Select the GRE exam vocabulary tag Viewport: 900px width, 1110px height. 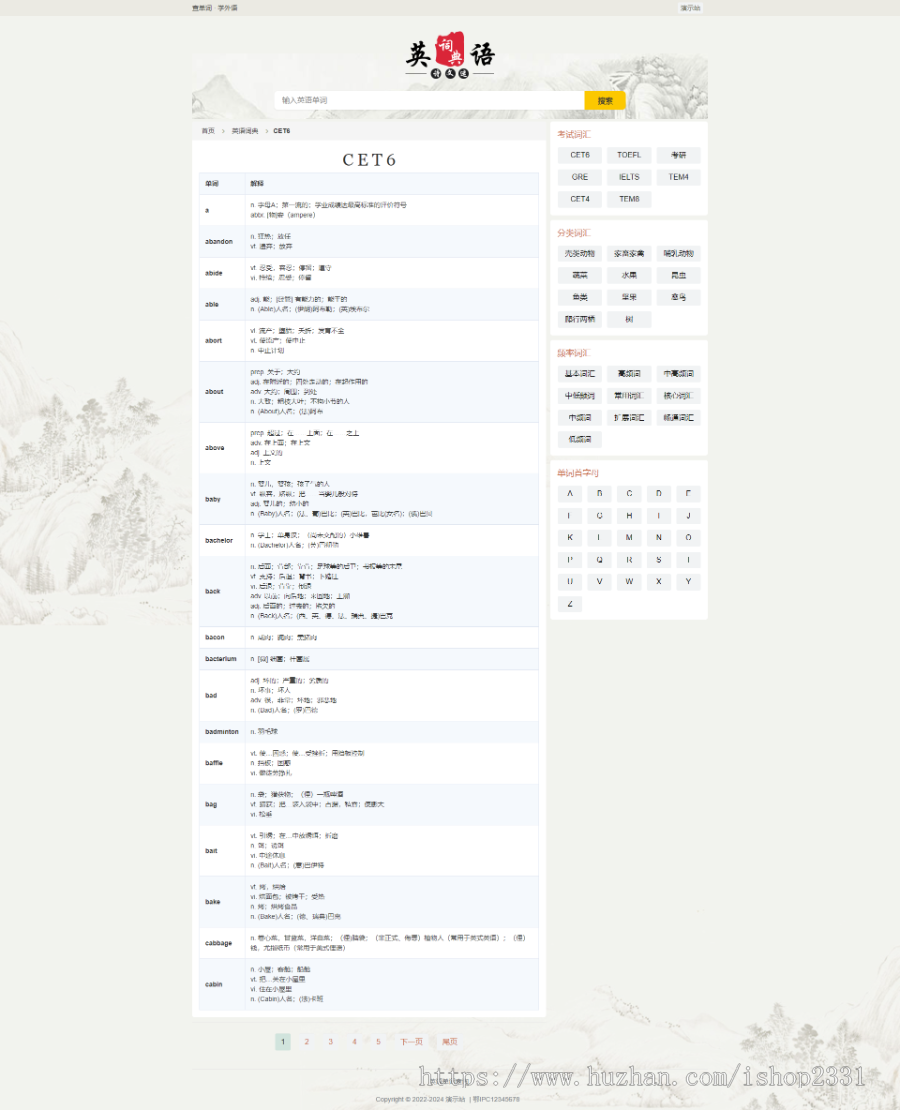pyautogui.click(x=580, y=177)
